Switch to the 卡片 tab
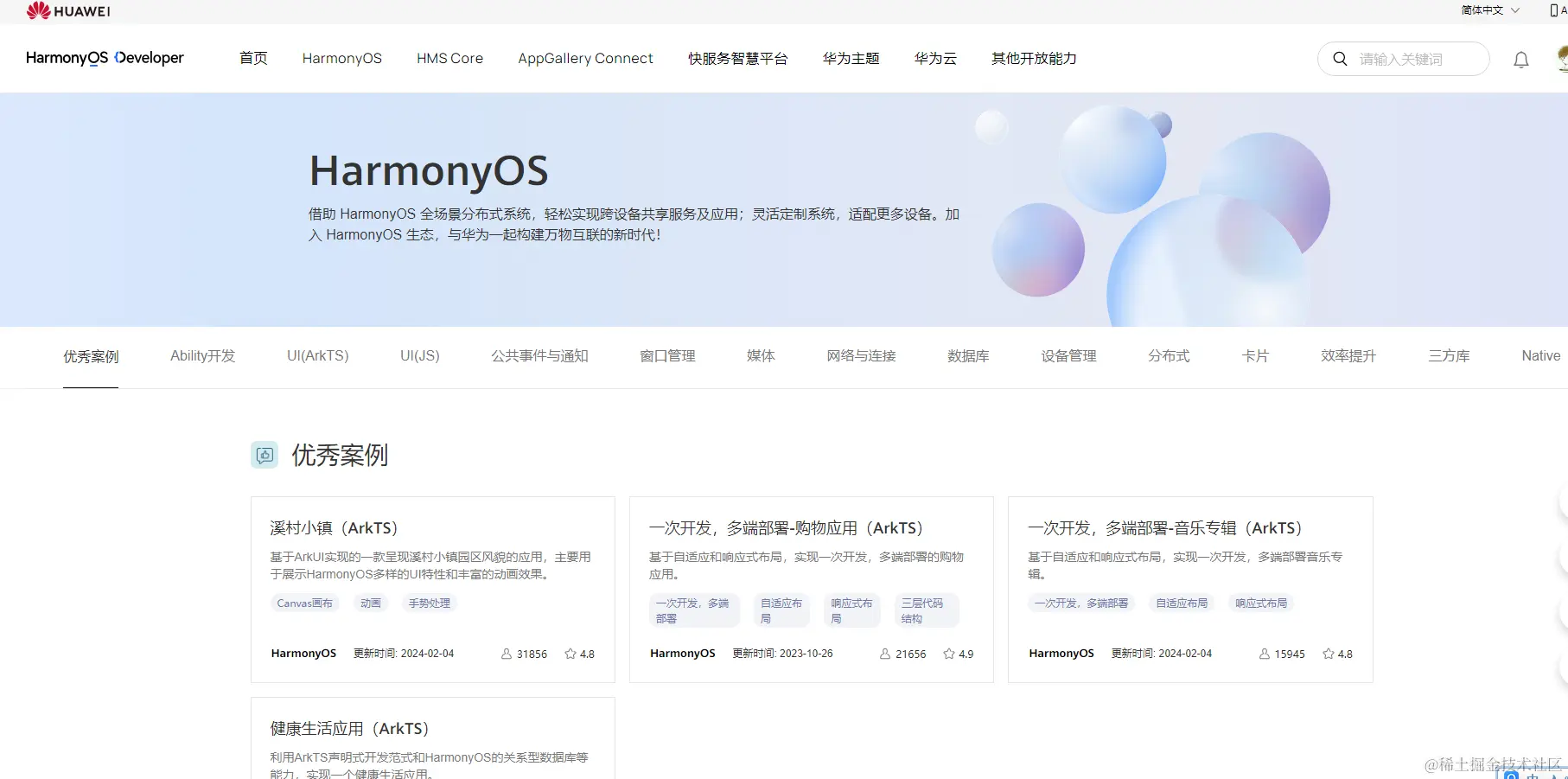 coord(1255,355)
